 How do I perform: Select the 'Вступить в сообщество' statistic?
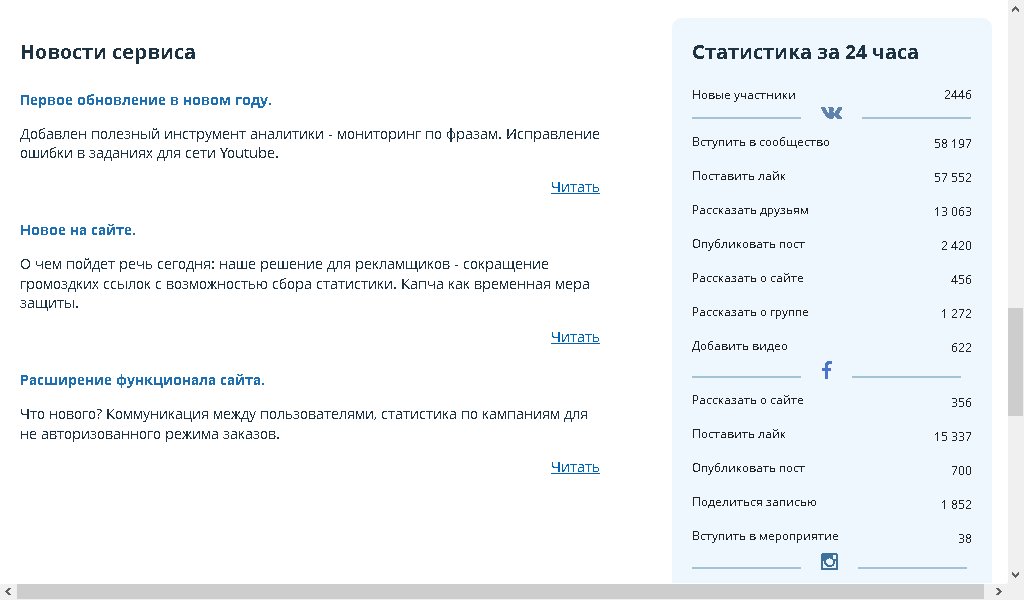(x=761, y=142)
